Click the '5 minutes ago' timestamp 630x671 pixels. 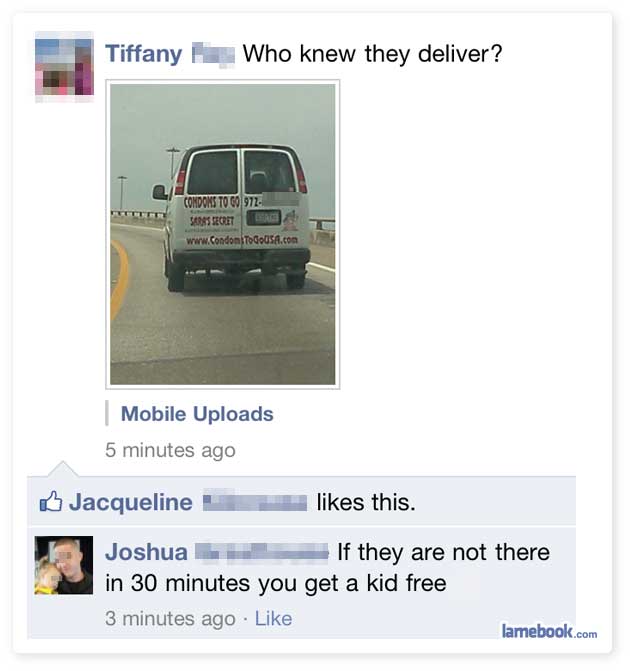pyautogui.click(x=170, y=450)
